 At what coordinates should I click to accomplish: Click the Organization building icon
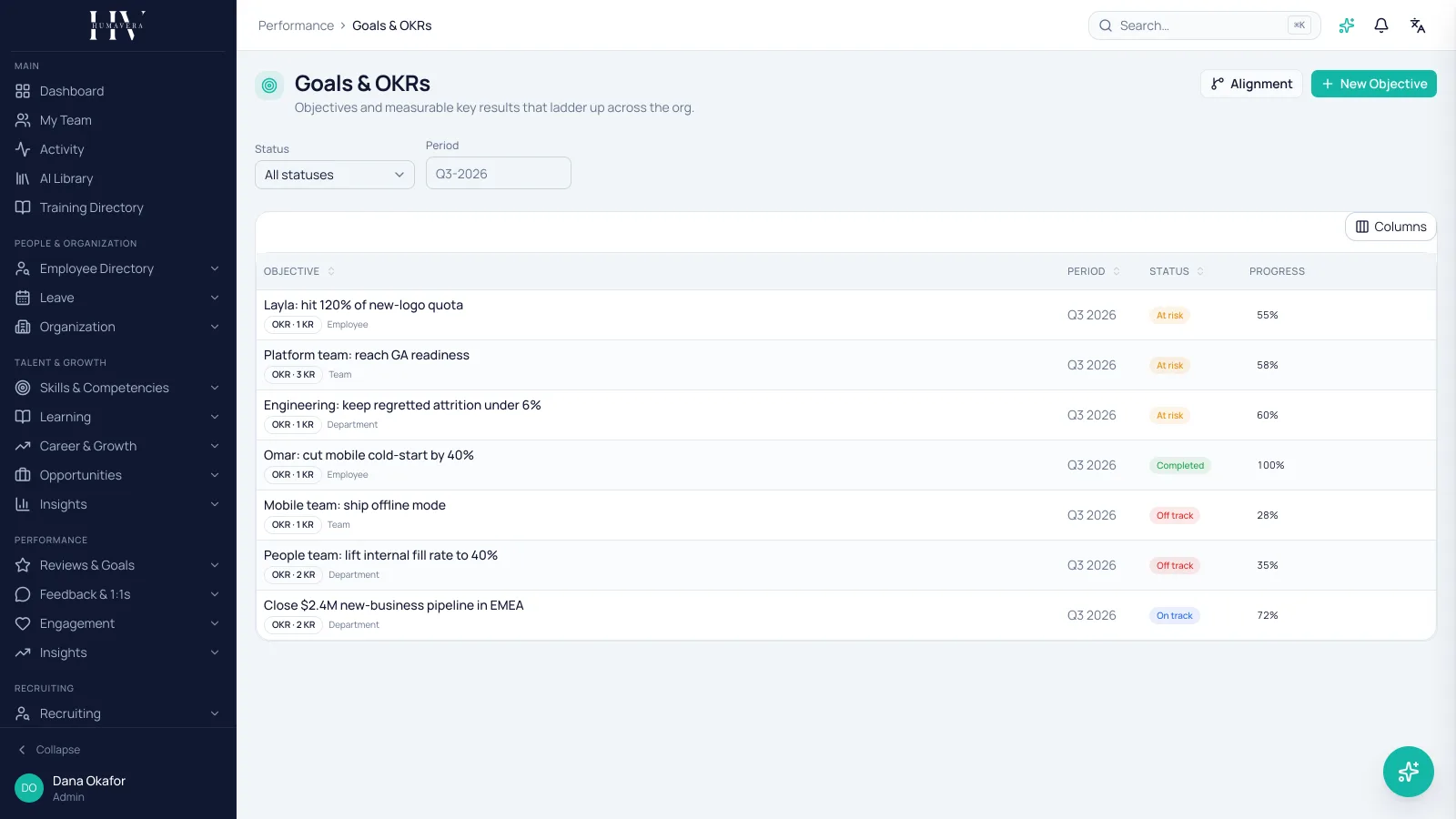(23, 327)
